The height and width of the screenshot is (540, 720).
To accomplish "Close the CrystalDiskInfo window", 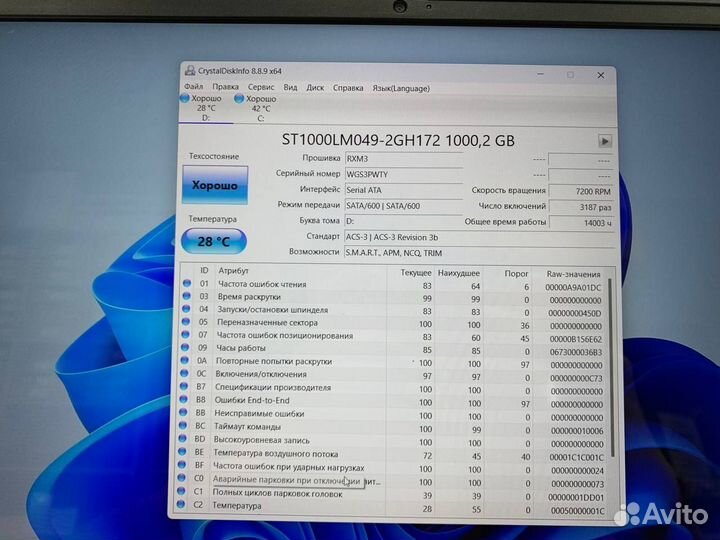I will (601, 75).
